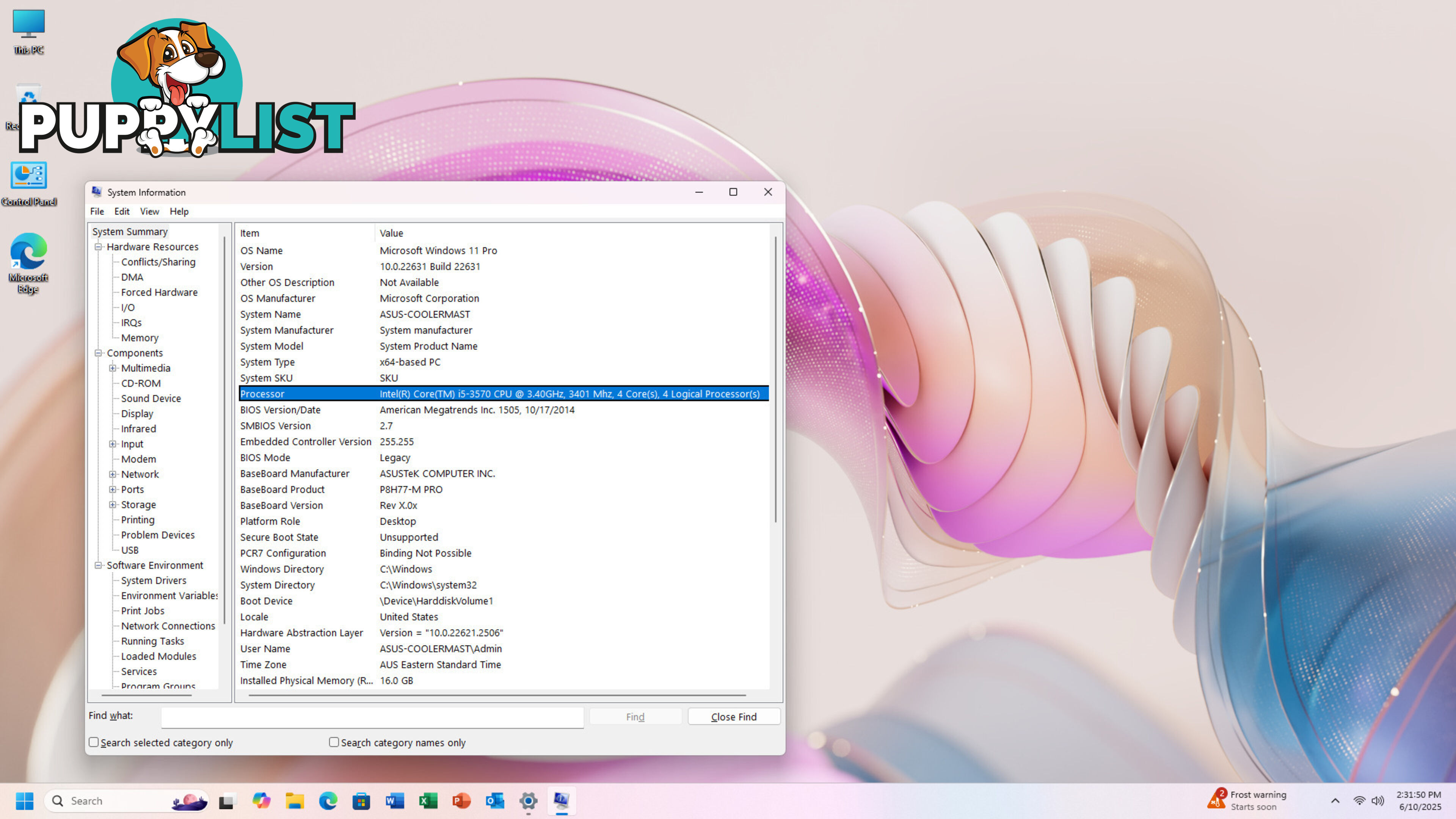
Task: Open the volume speaker tray icon
Action: 1378,801
